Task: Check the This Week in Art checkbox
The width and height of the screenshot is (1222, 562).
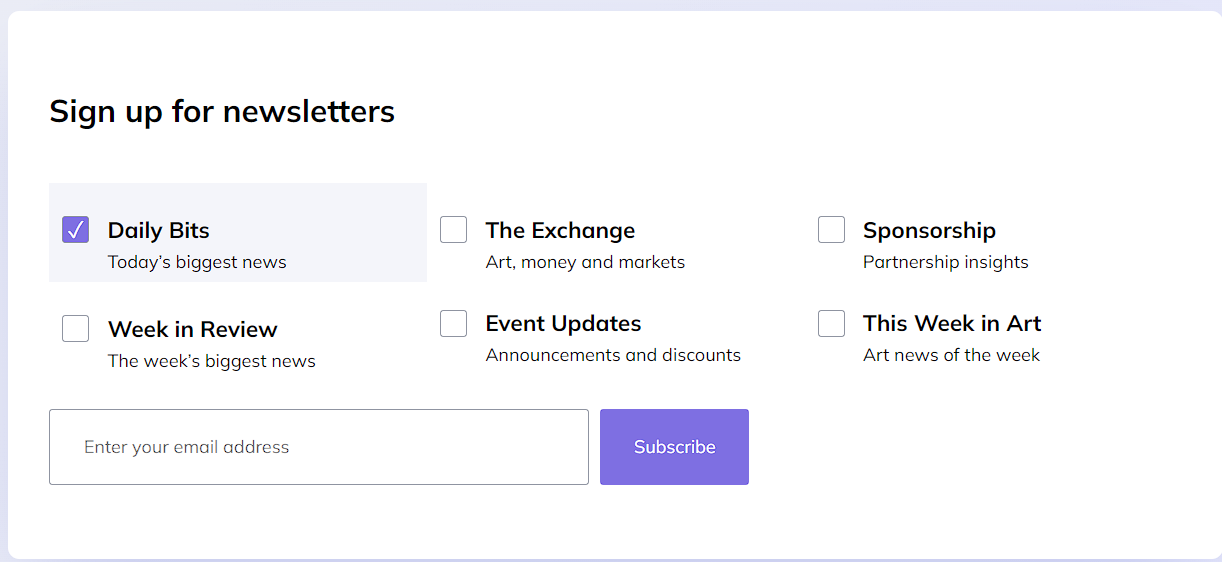Action: [x=831, y=323]
